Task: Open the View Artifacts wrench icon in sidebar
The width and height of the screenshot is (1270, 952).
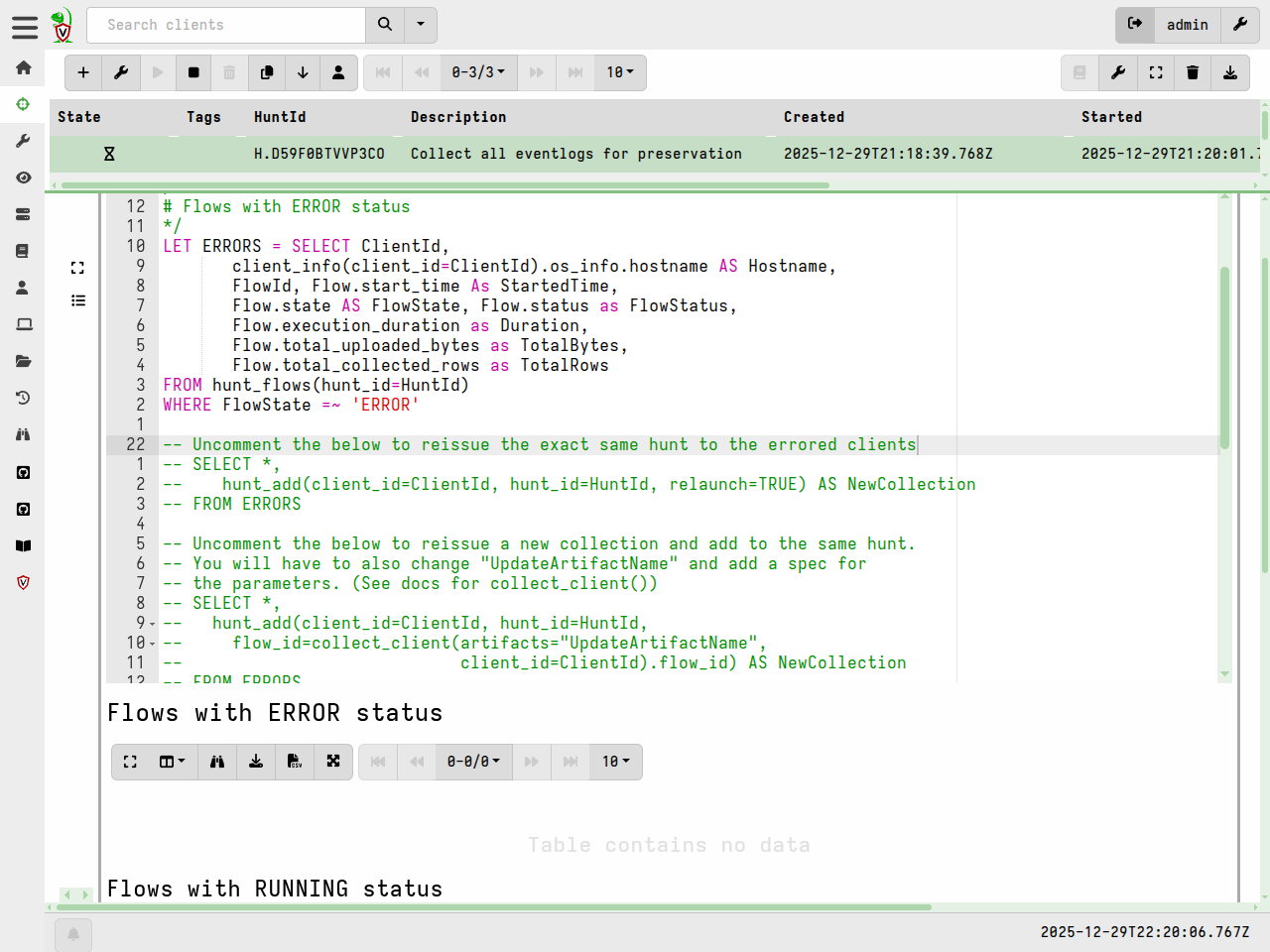Action: (23, 140)
